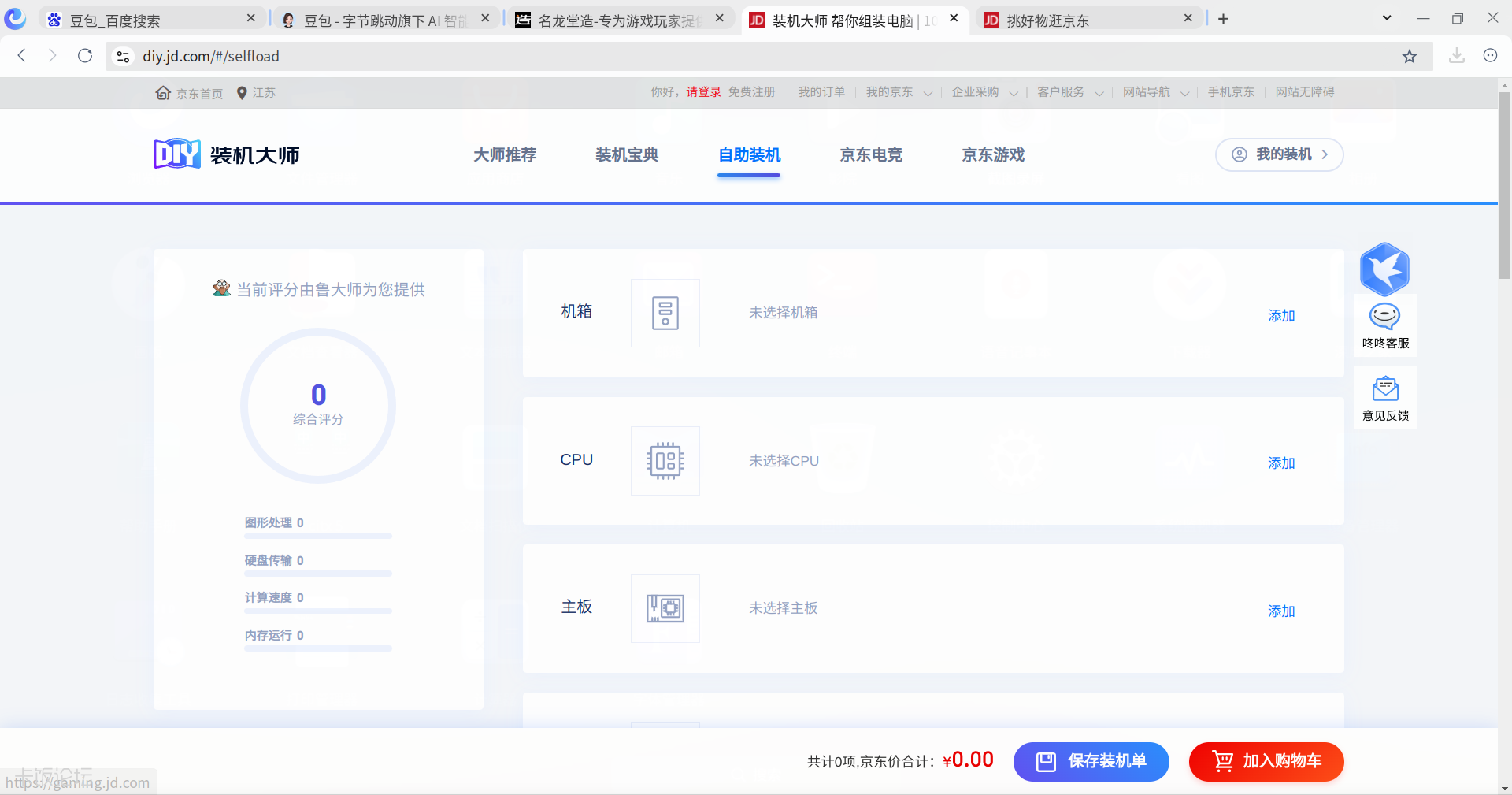Click the 计算速度 score bar

pos(318,611)
